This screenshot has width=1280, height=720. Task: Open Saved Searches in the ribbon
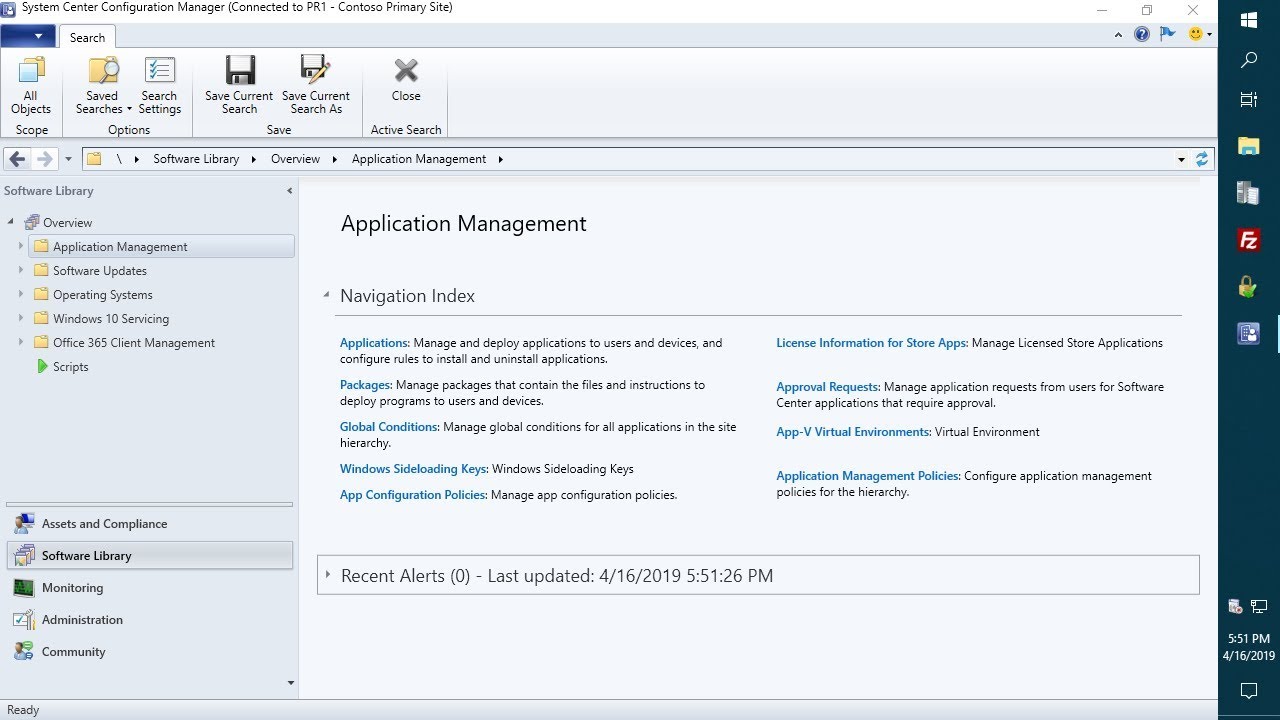[102, 84]
